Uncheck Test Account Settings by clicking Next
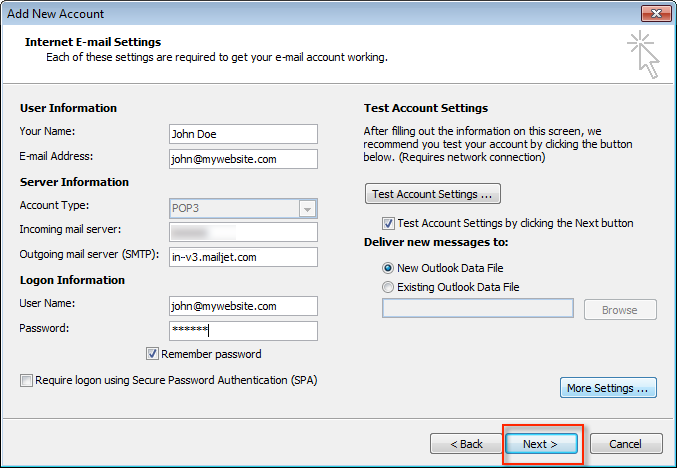This screenshot has width=677, height=468. [x=388, y=223]
